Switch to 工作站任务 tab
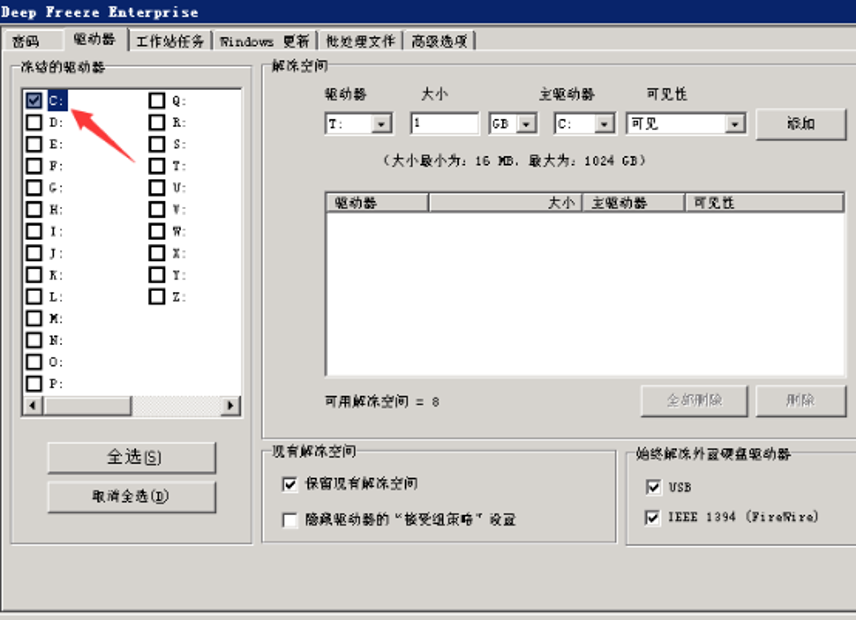The height and width of the screenshot is (620, 856). tap(170, 41)
